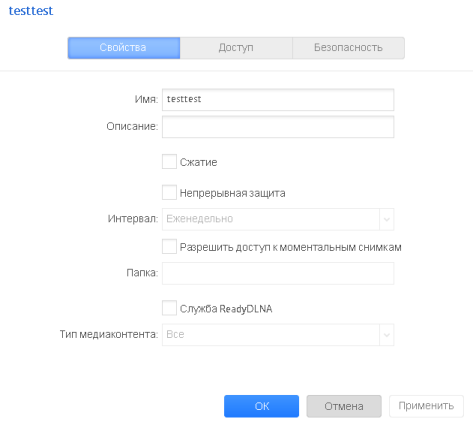The width and height of the screenshot is (473, 425).
Task: Click the Сжатие checkbox label text
Action: point(199,162)
